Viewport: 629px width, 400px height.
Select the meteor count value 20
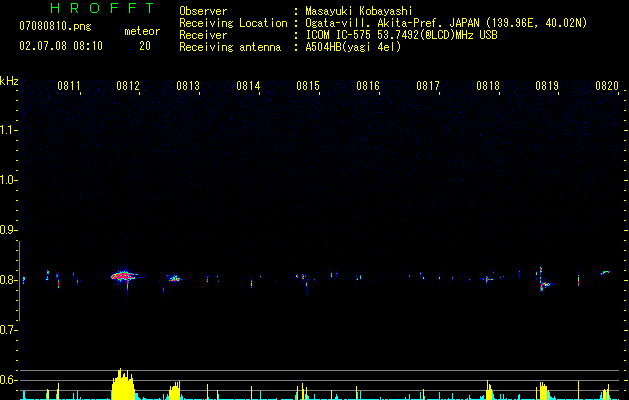pyautogui.click(x=145, y=46)
